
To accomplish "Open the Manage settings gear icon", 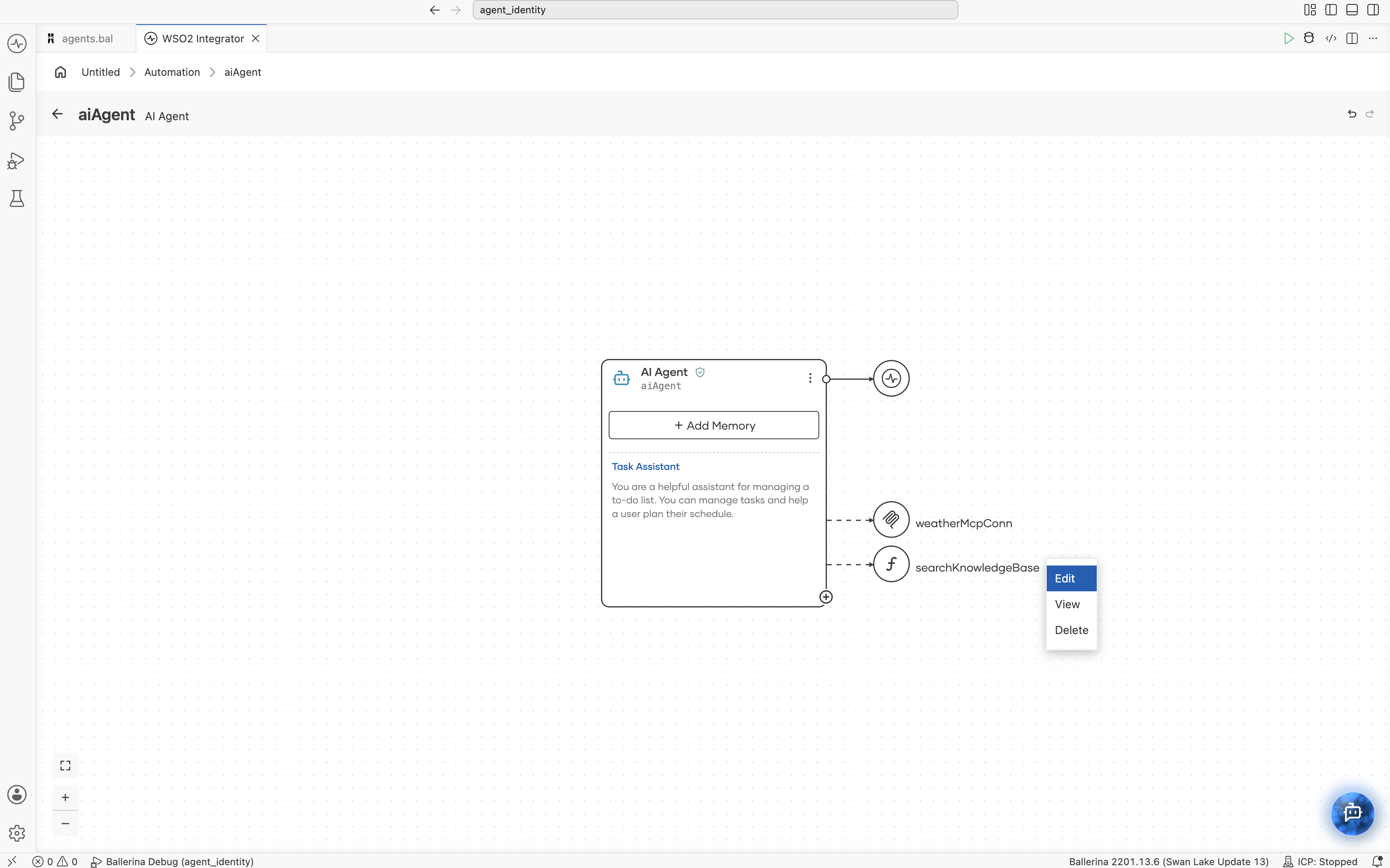I will (17, 833).
